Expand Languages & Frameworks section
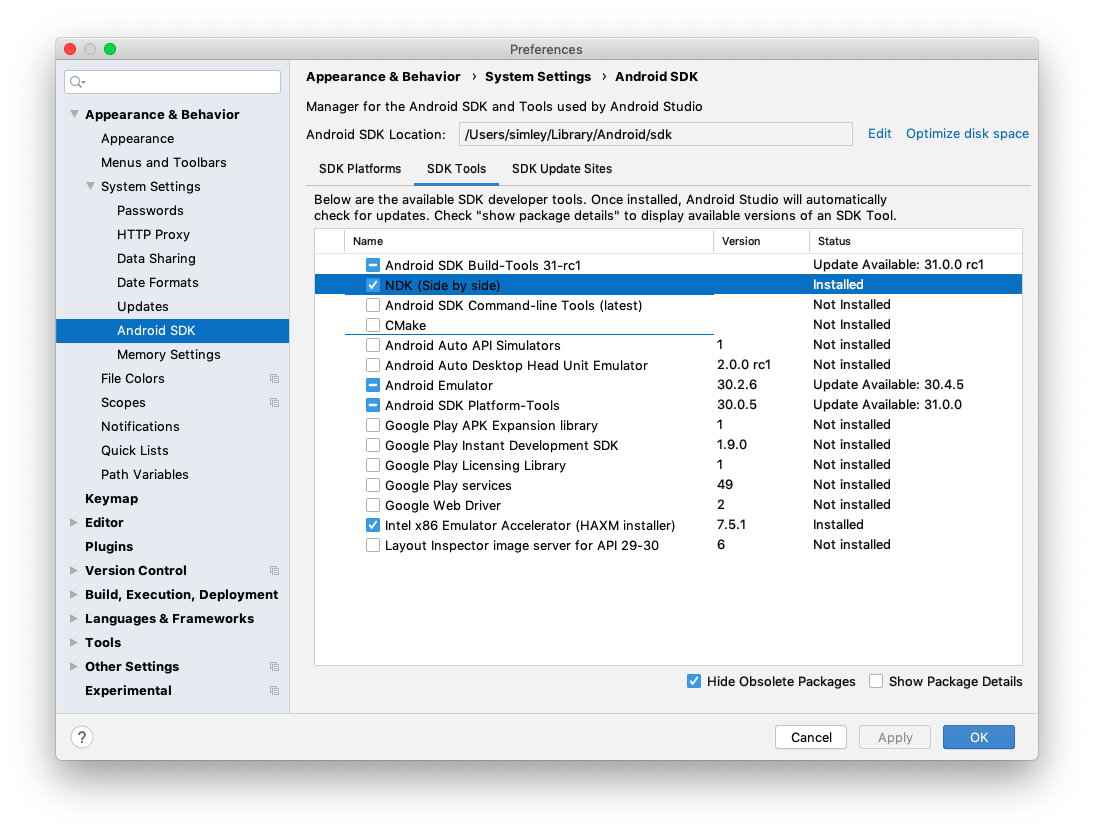Screen dimensions: 1094x834 [74, 618]
